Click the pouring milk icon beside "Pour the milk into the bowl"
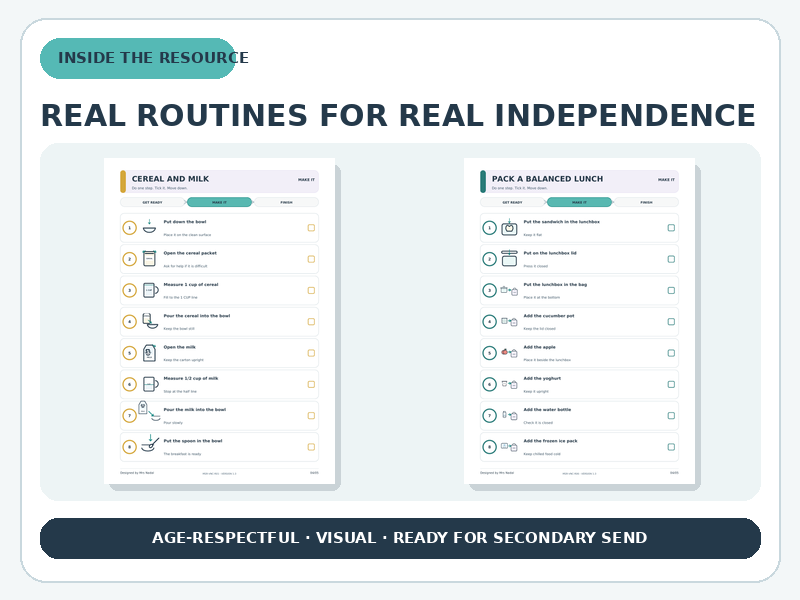Image resolution: width=800 pixels, height=600 pixels. (149, 411)
